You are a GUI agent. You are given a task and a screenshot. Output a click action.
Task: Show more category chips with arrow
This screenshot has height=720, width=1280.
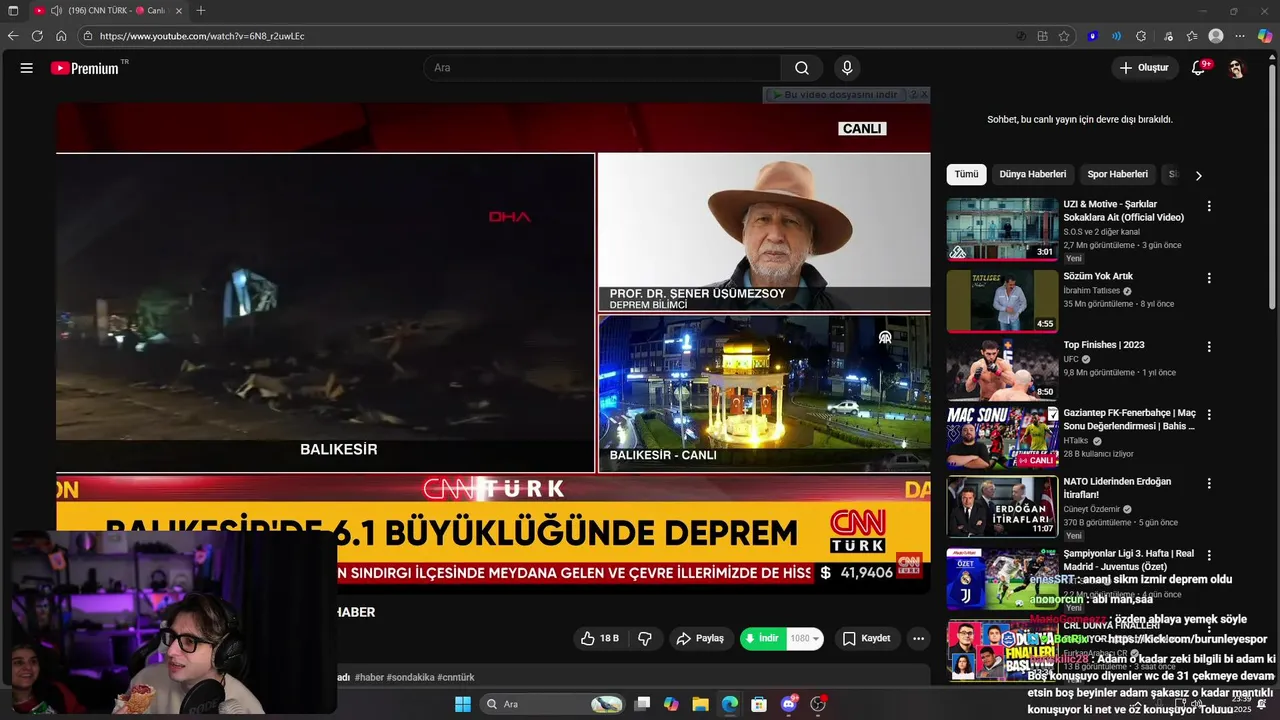pyautogui.click(x=1198, y=175)
